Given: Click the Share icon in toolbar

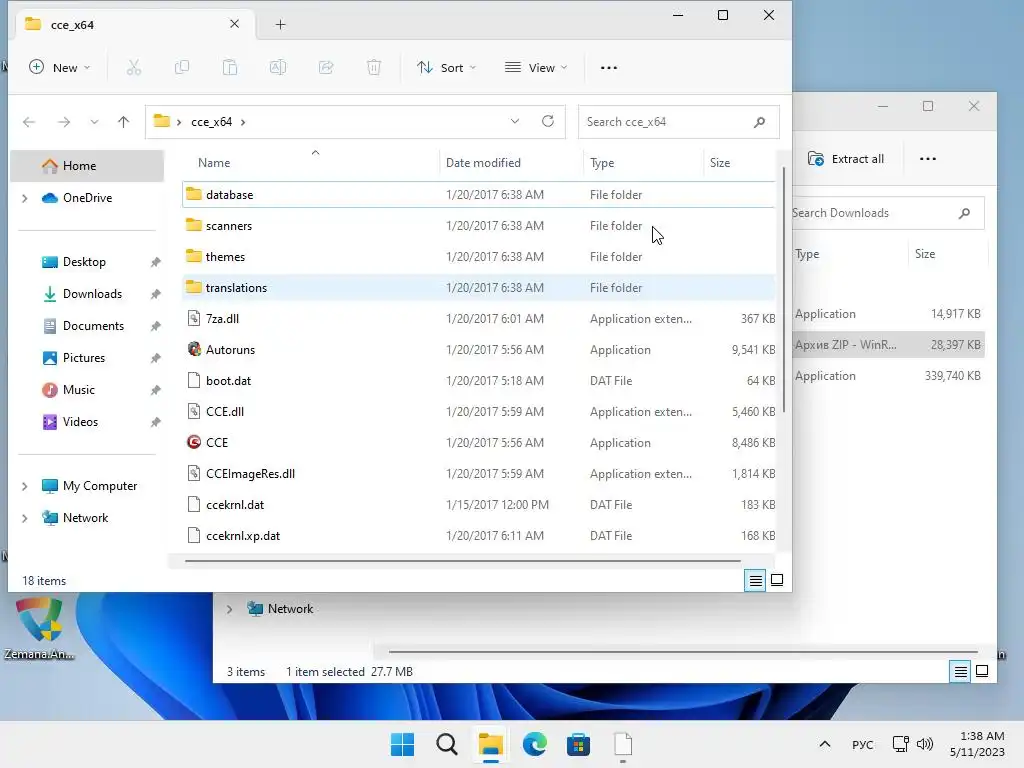Looking at the screenshot, I should [326, 67].
